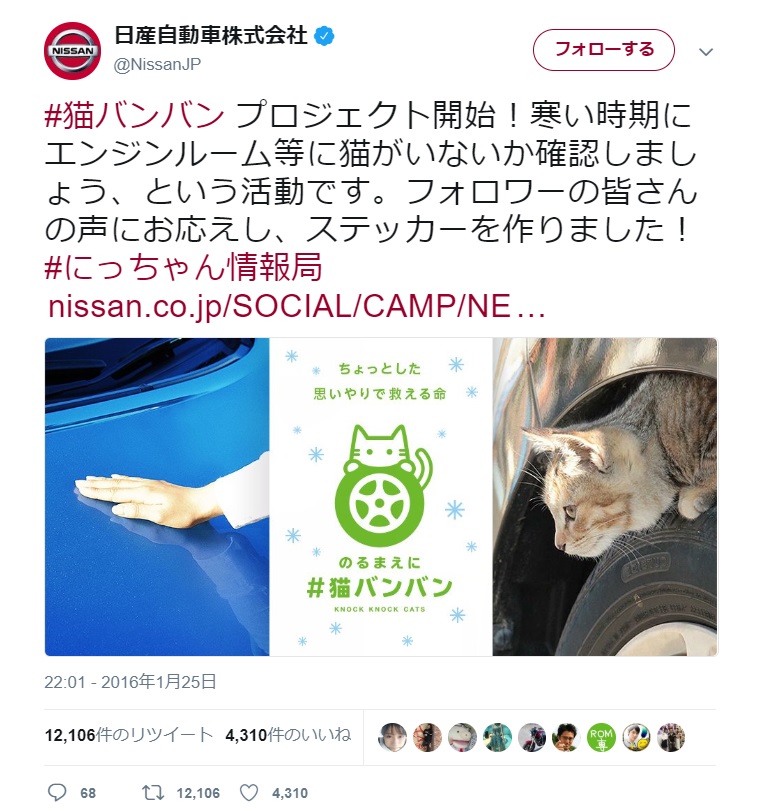Open the 4,310件のいいね likes list

pyautogui.click(x=288, y=735)
